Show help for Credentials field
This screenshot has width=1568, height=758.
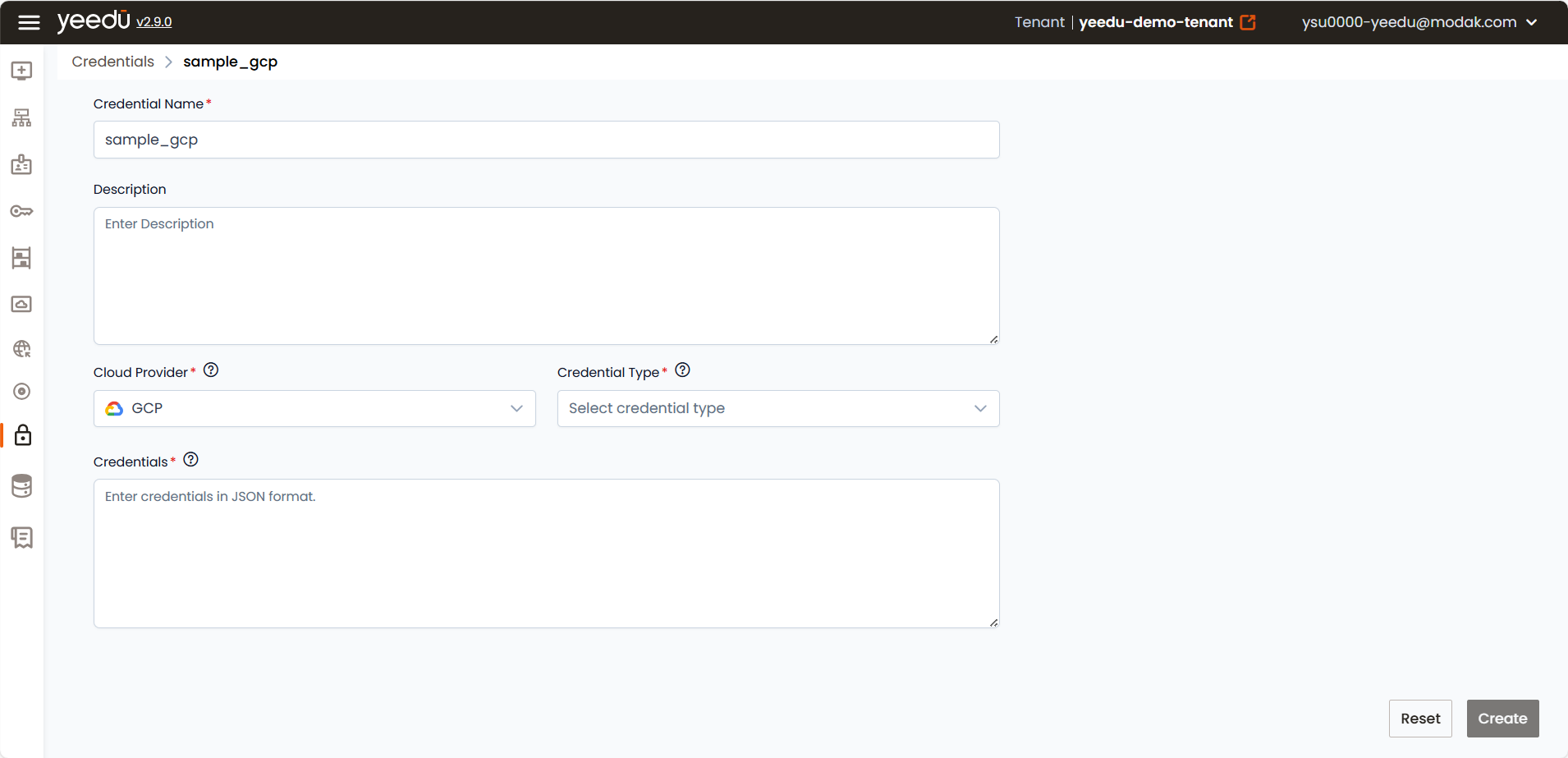coord(191,459)
